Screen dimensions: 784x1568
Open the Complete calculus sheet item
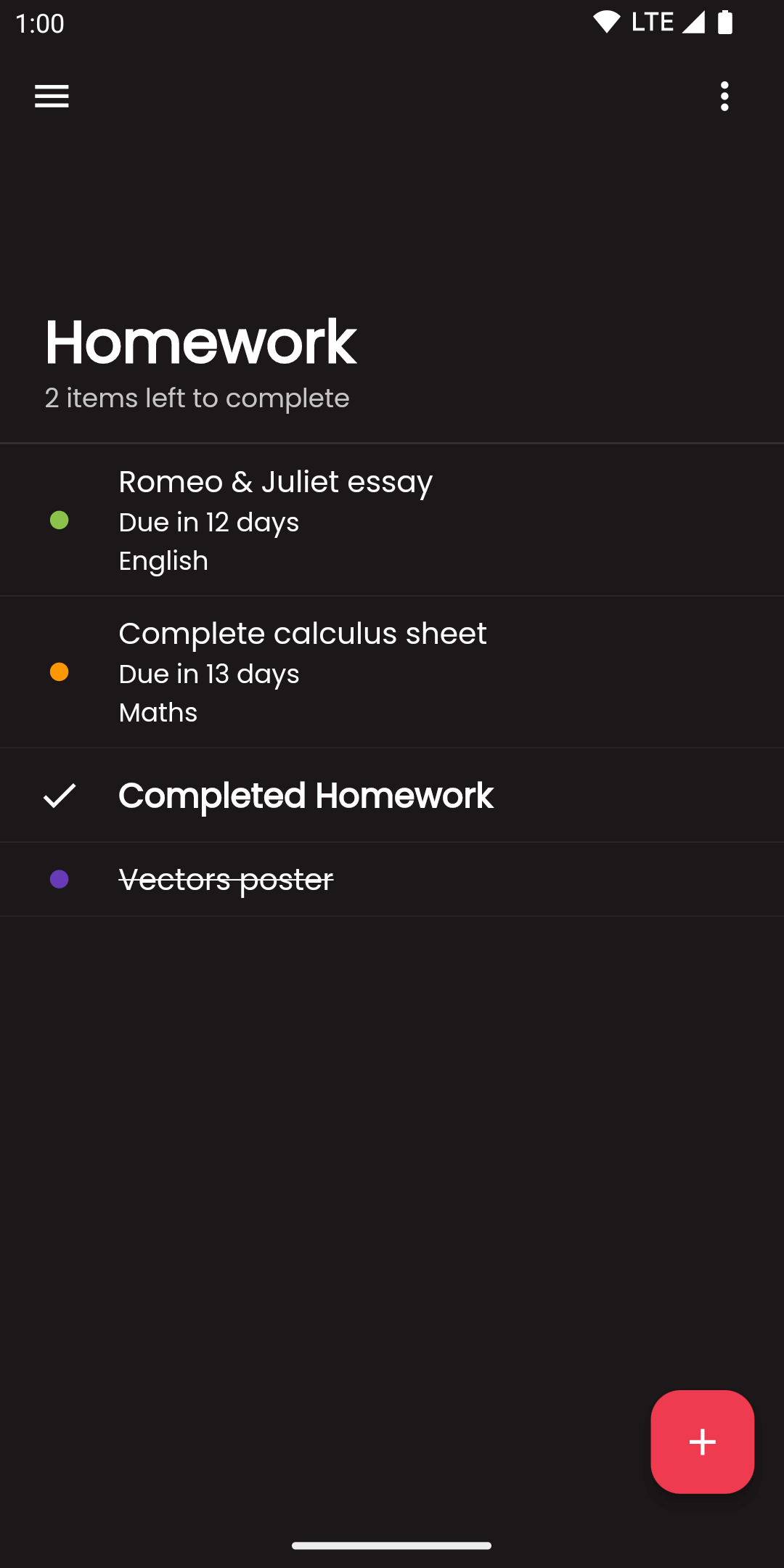[303, 634]
